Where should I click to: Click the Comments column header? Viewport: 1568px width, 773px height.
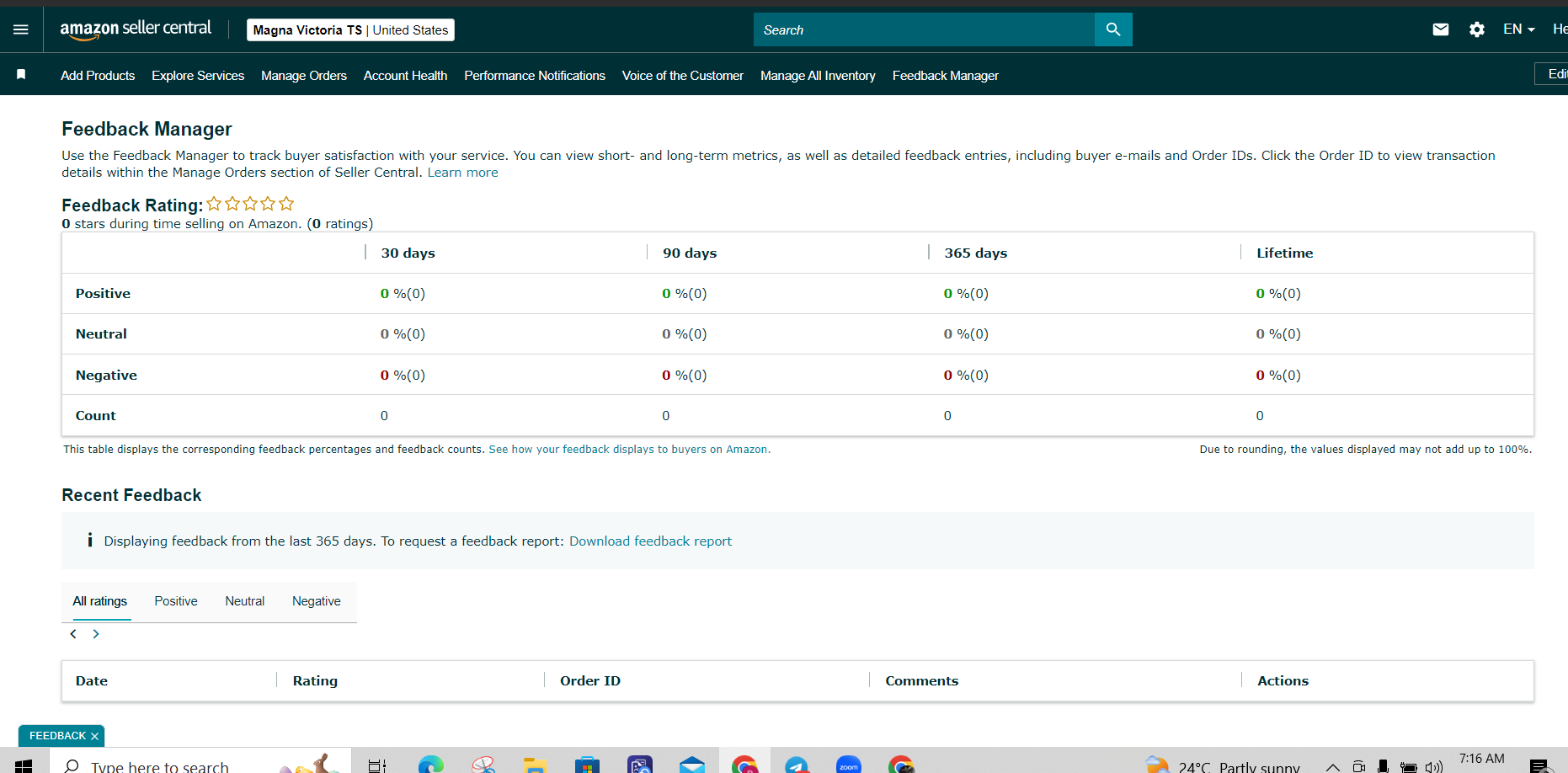click(921, 681)
